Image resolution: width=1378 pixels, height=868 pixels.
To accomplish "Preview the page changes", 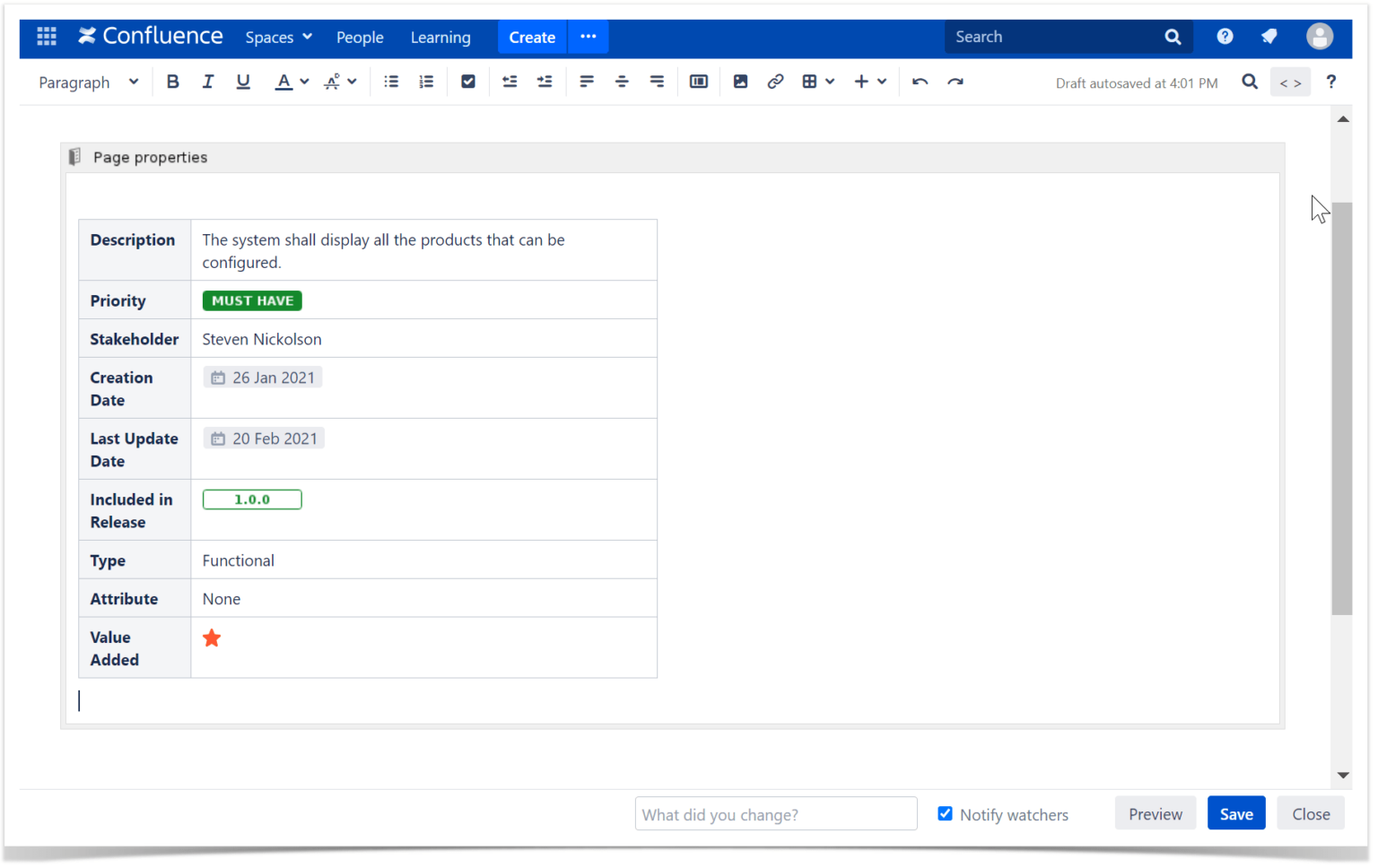I will click(x=1155, y=812).
